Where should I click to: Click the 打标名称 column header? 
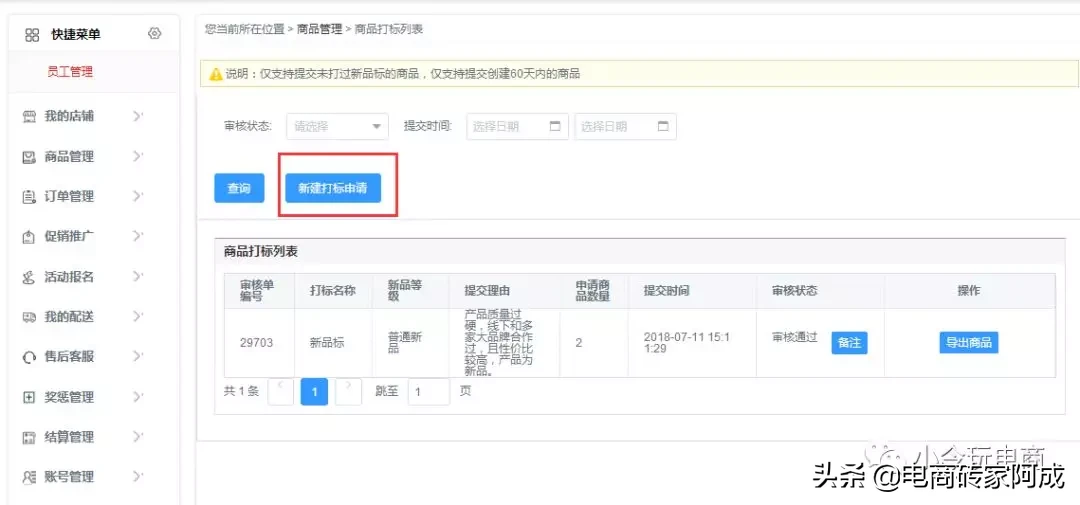click(x=333, y=291)
